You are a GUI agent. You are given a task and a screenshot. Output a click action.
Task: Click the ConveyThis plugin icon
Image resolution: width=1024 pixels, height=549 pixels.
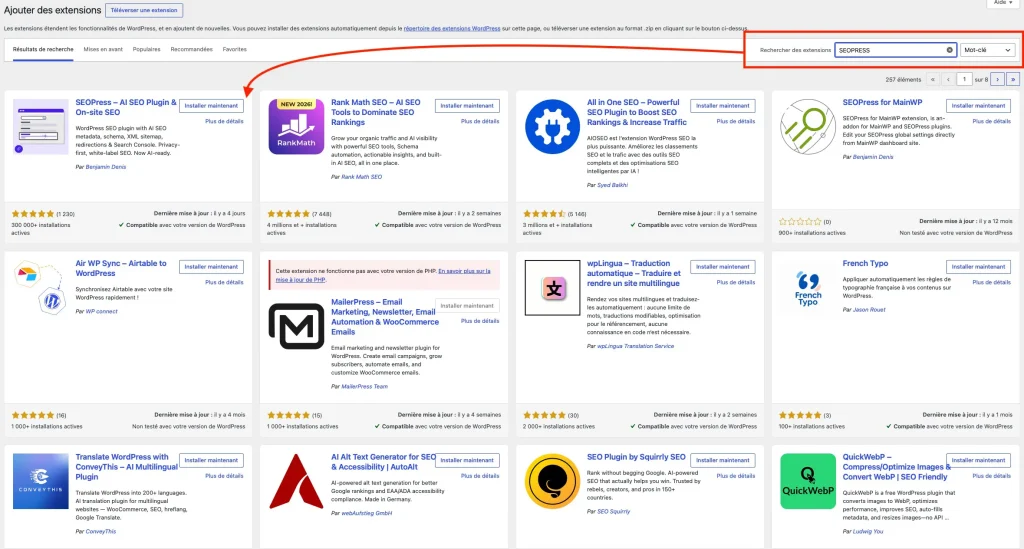click(40, 481)
